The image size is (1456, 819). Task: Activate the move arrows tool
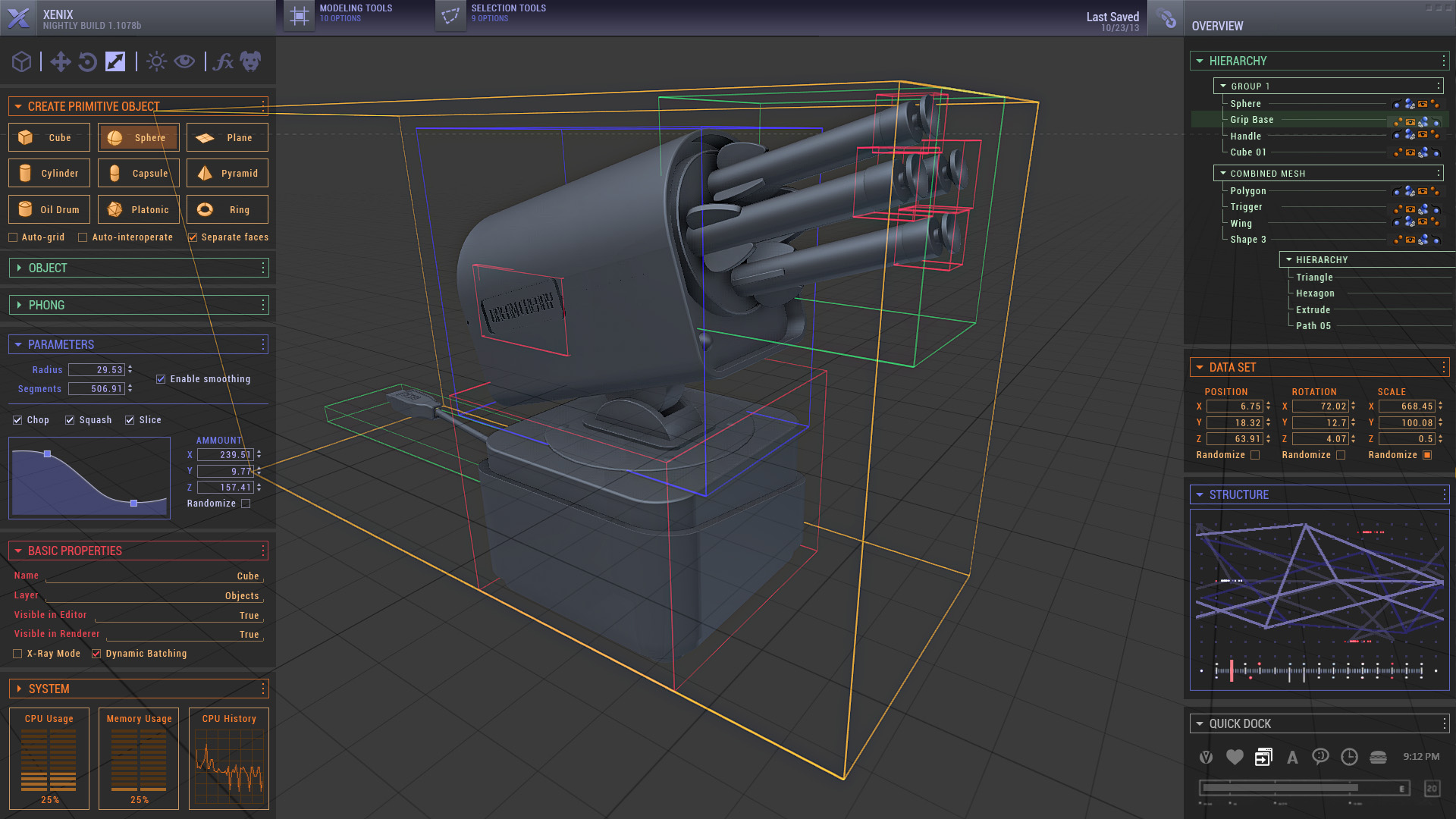pyautogui.click(x=60, y=61)
